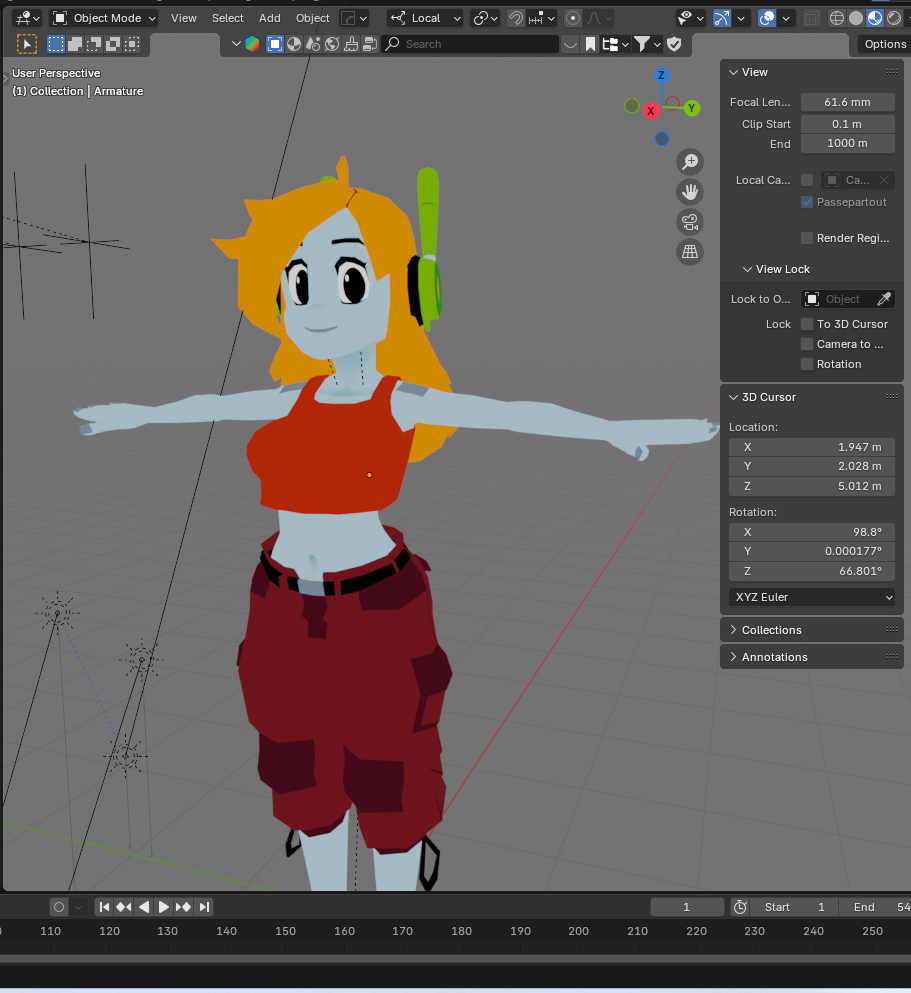The image size is (911, 993).
Task: Enable Lock To 3D Cursor checkbox
Action: tap(807, 324)
